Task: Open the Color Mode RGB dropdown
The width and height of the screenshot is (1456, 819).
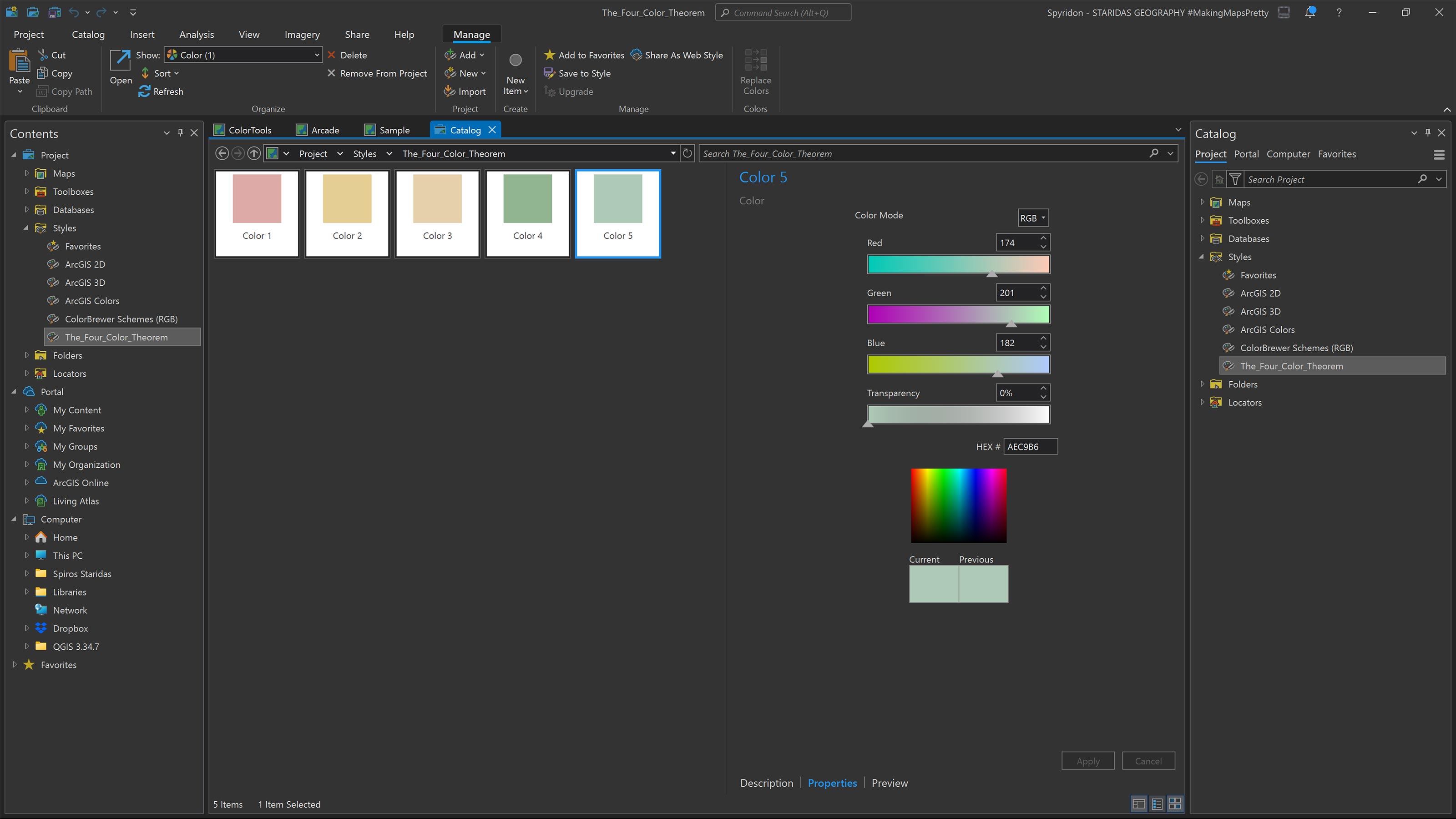Action: pyautogui.click(x=1033, y=217)
